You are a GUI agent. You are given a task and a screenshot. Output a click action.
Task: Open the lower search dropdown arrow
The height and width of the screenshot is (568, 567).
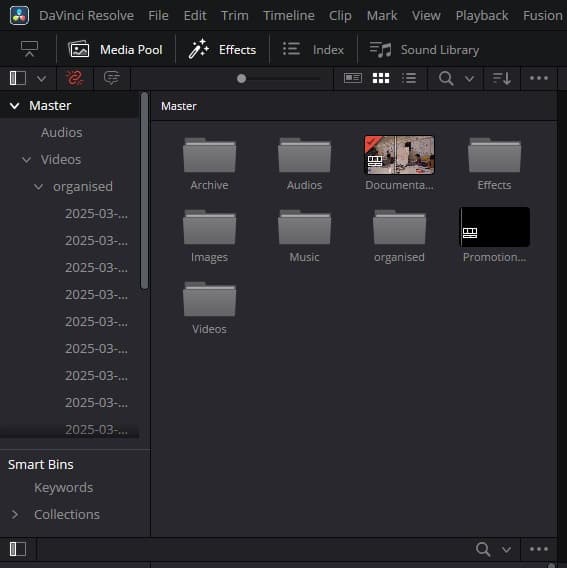pyautogui.click(x=506, y=550)
